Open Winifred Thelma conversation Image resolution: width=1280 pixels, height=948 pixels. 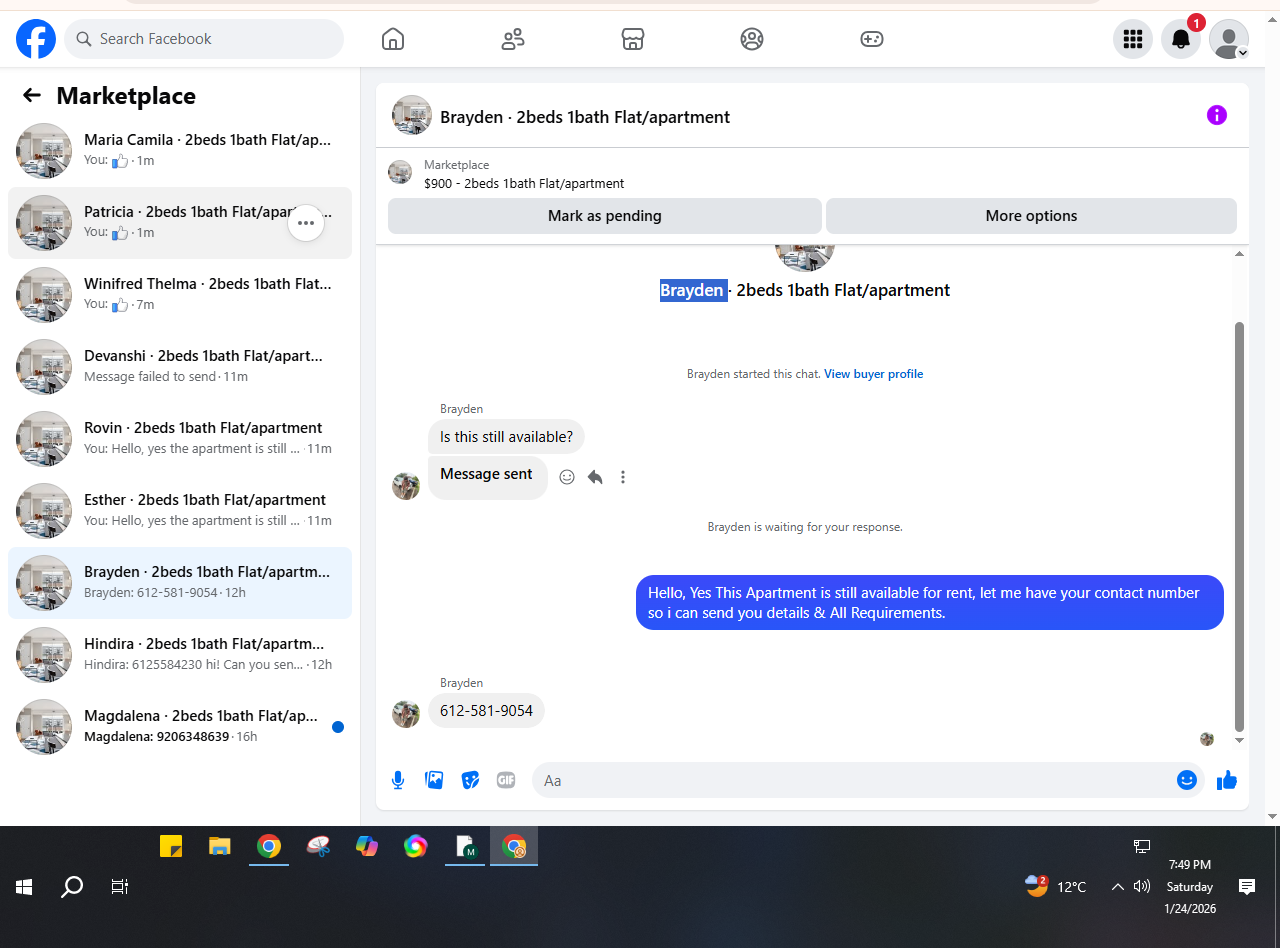[180, 295]
